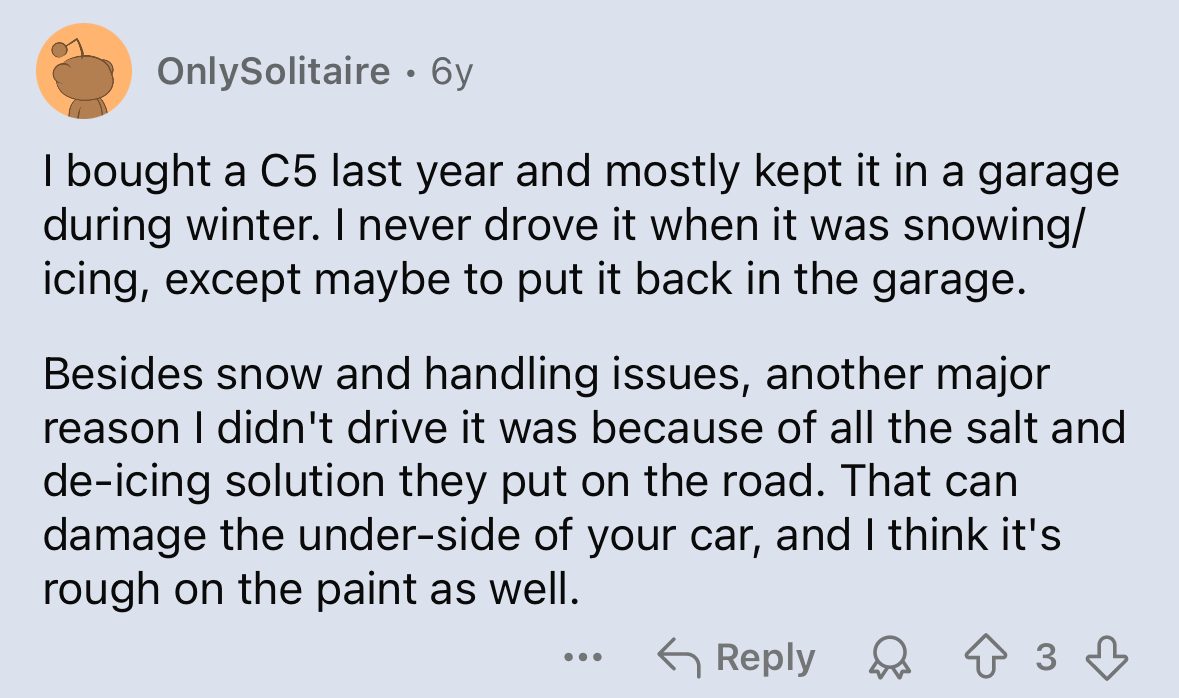The image size is (1179, 698).
Task: Click the Reply arrow icon
Action: coord(679,658)
